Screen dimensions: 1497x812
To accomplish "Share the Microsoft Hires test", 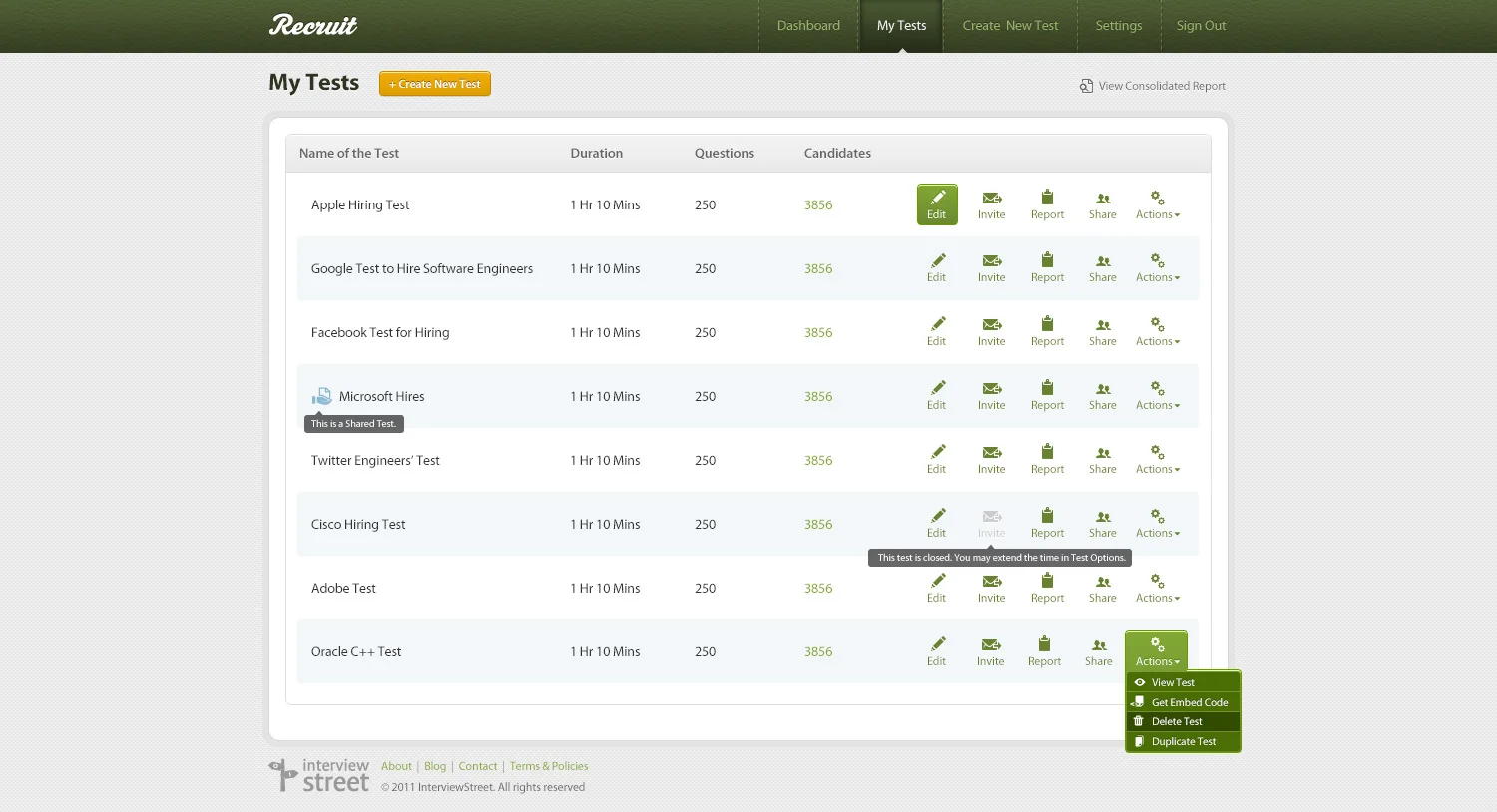I will [1102, 396].
